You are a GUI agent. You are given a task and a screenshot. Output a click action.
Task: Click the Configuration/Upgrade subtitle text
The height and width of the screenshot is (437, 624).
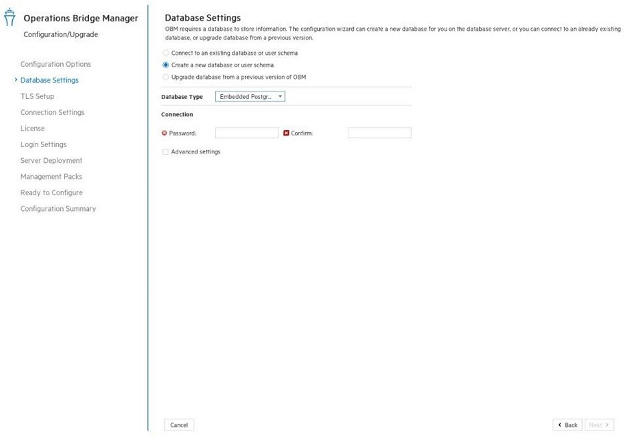pyautogui.click(x=60, y=34)
